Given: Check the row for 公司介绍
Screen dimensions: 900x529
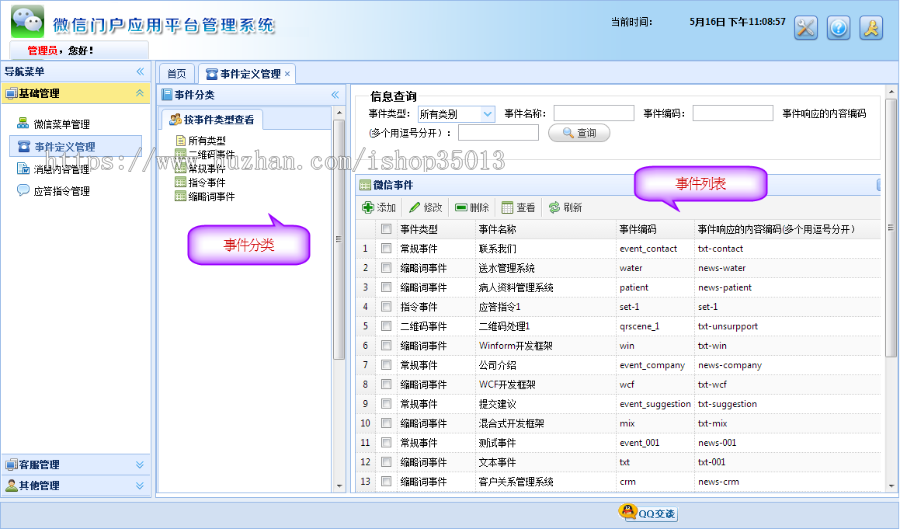Looking at the screenshot, I should 386,365.
